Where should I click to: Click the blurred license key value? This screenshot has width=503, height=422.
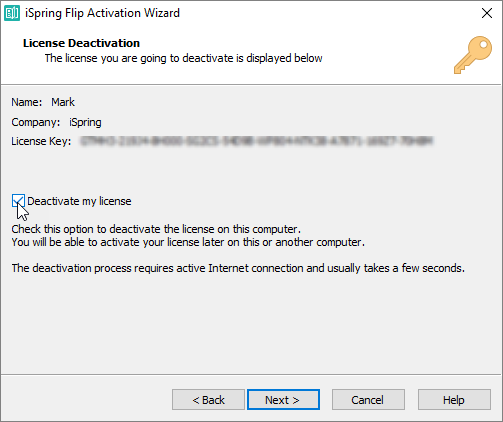click(257, 141)
